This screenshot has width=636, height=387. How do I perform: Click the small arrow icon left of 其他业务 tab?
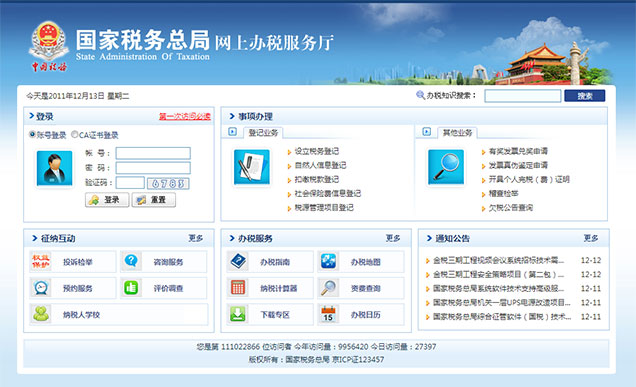coord(427,132)
